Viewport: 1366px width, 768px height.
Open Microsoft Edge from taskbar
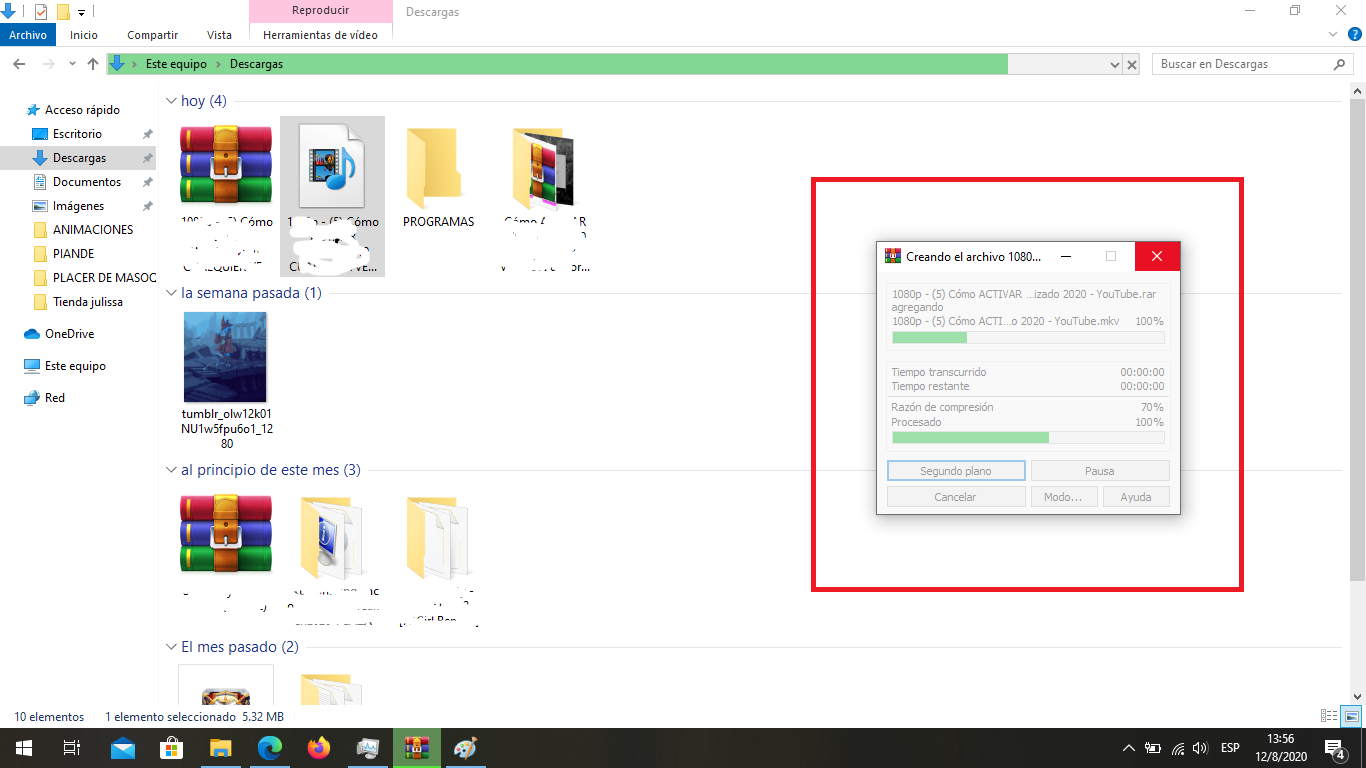click(x=270, y=748)
